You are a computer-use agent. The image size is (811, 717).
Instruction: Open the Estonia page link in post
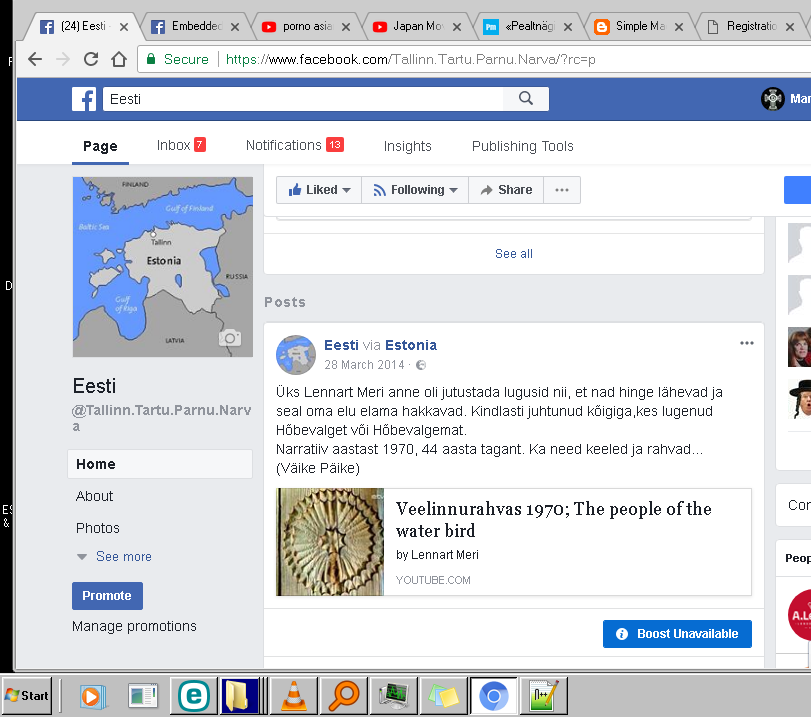pos(411,345)
